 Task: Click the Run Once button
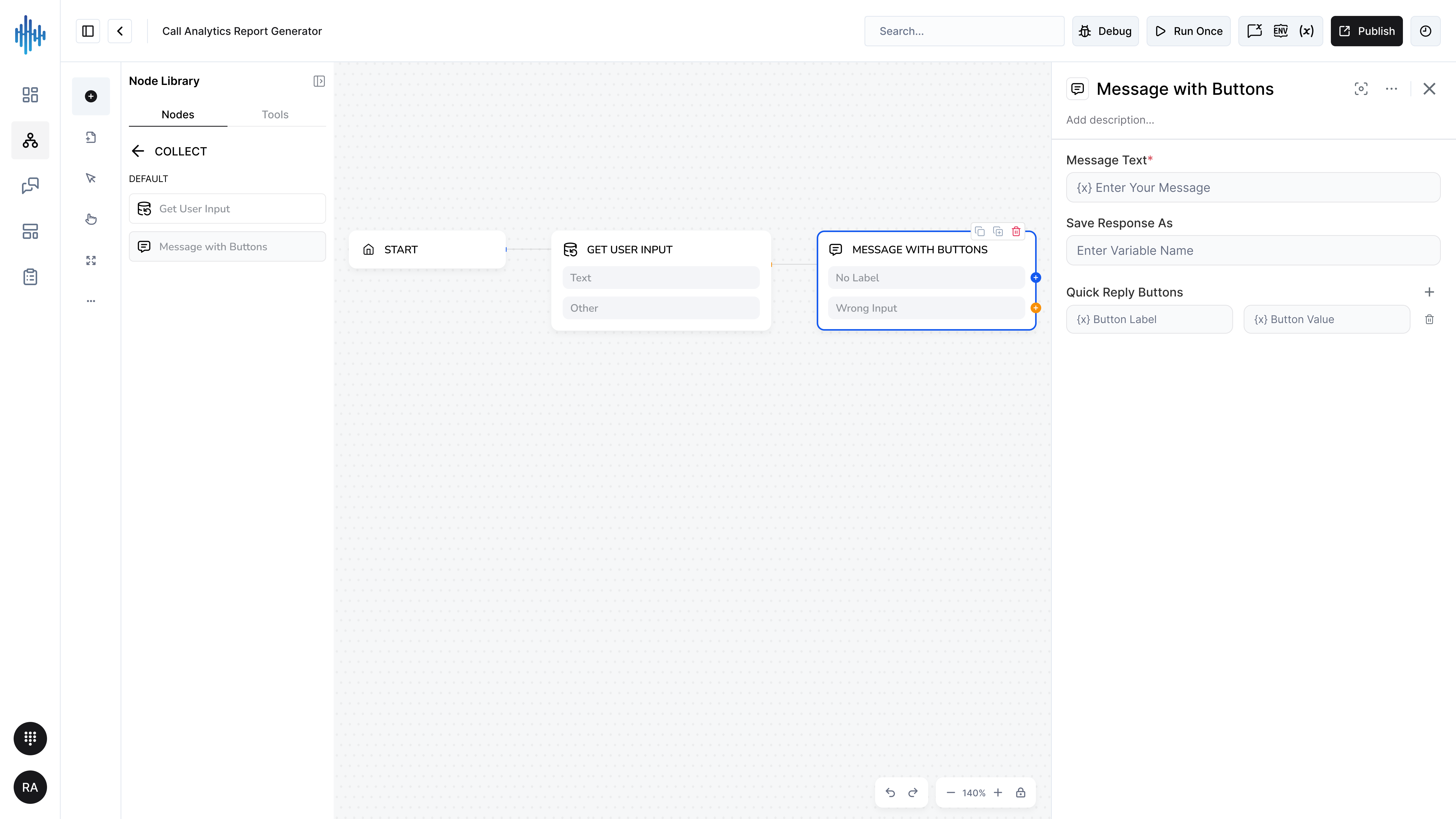pyautogui.click(x=1188, y=31)
